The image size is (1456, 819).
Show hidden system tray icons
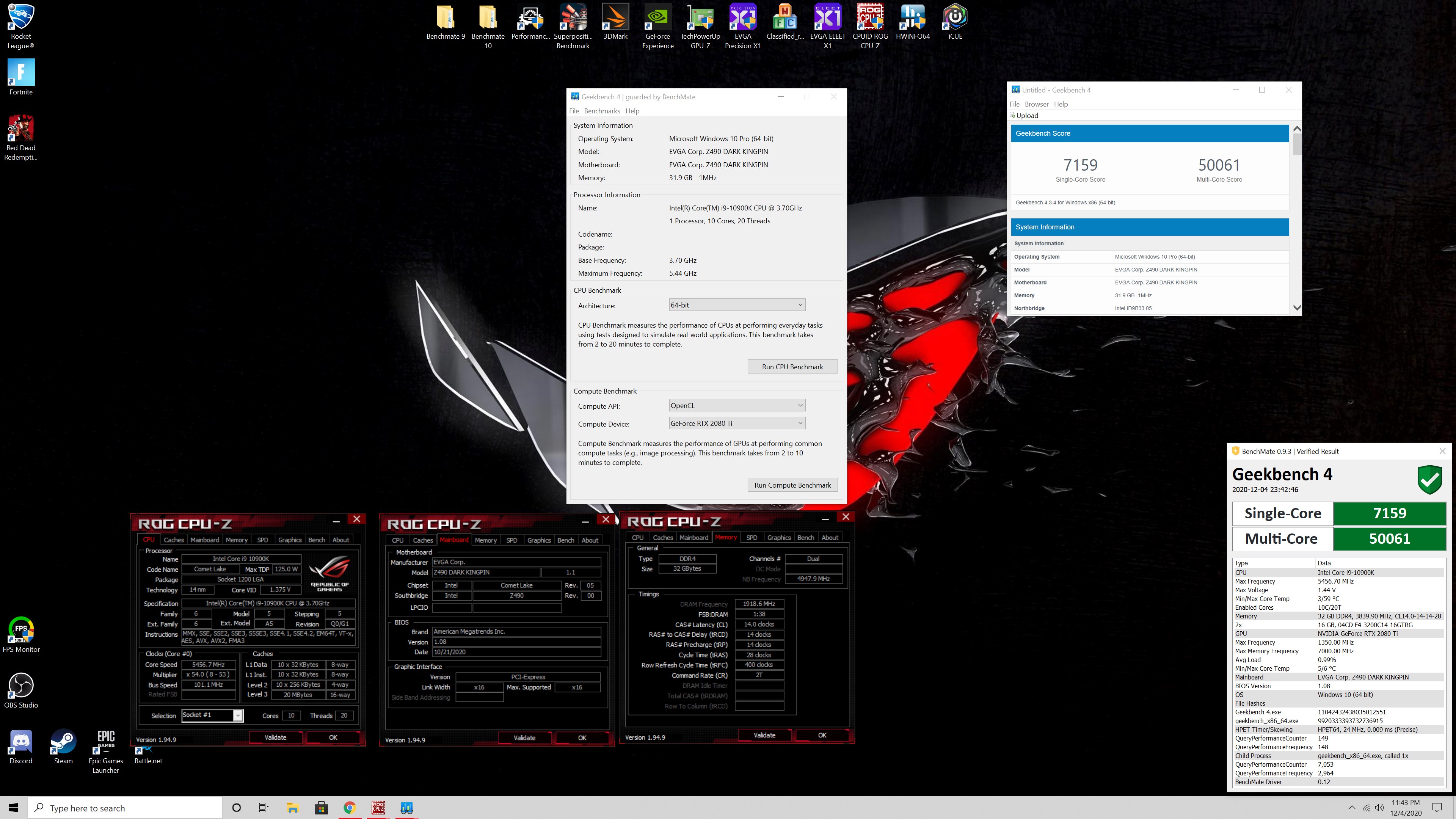pyautogui.click(x=1351, y=808)
